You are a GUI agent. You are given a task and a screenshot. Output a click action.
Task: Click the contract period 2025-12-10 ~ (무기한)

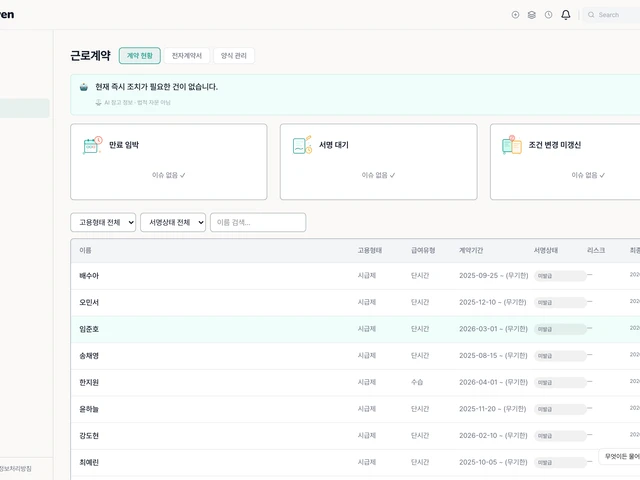click(493, 302)
